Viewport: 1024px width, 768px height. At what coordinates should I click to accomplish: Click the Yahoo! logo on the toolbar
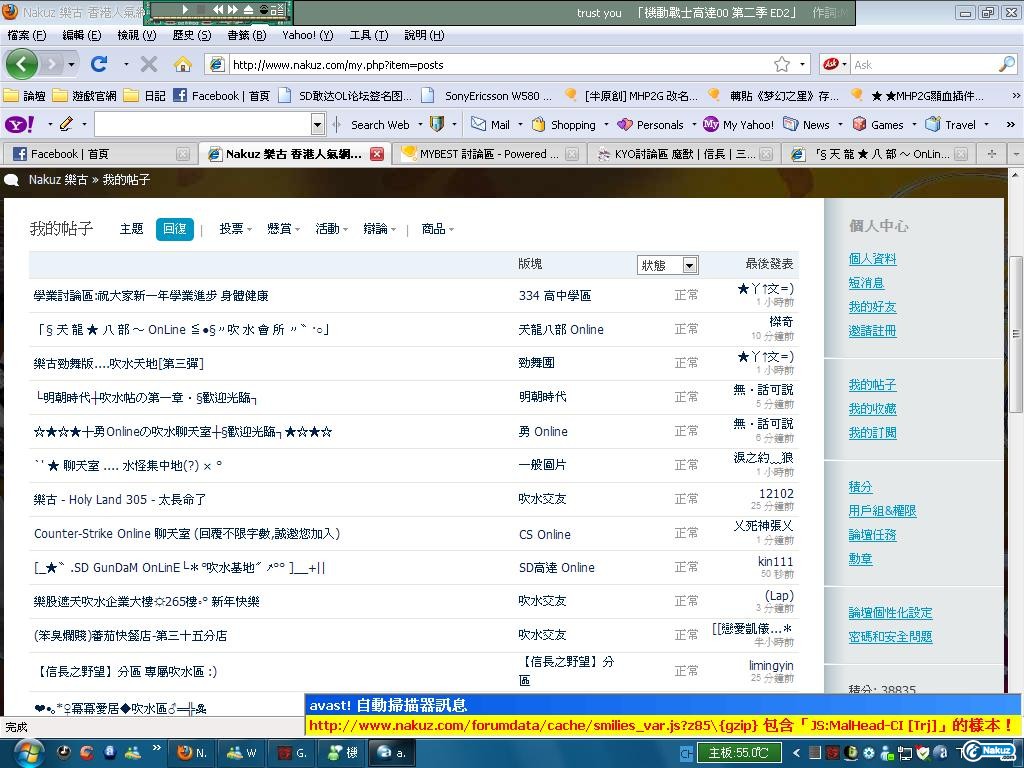click(19, 124)
